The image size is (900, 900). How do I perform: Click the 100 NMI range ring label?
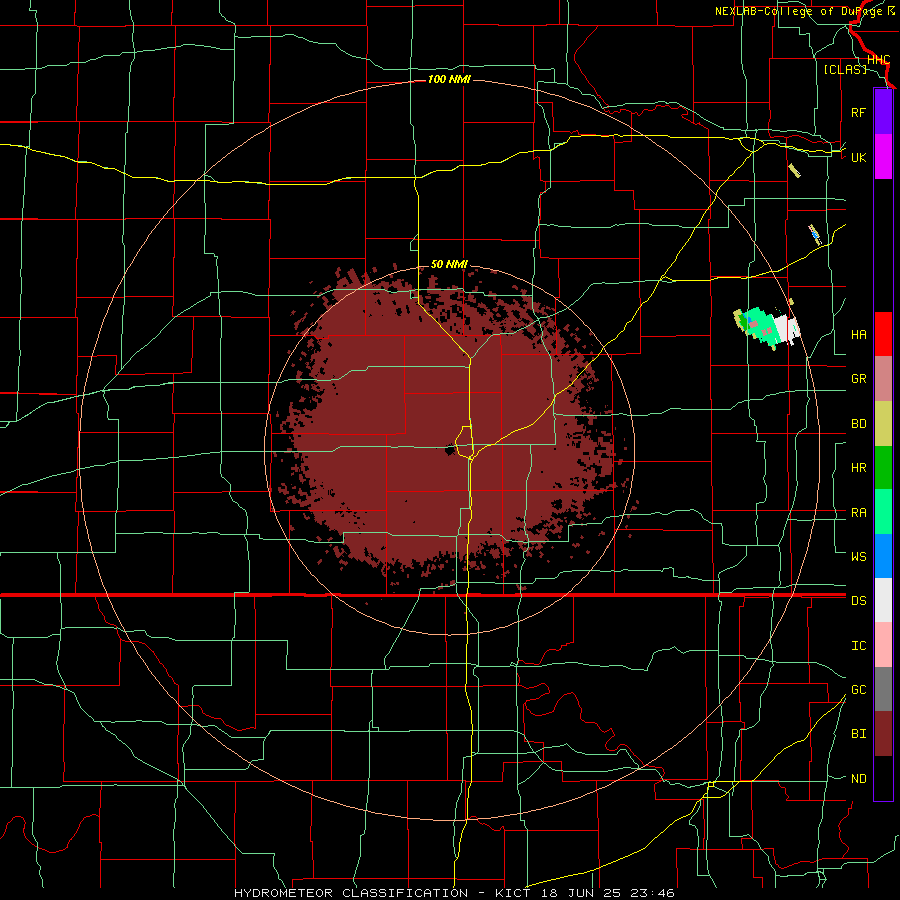coord(449,79)
